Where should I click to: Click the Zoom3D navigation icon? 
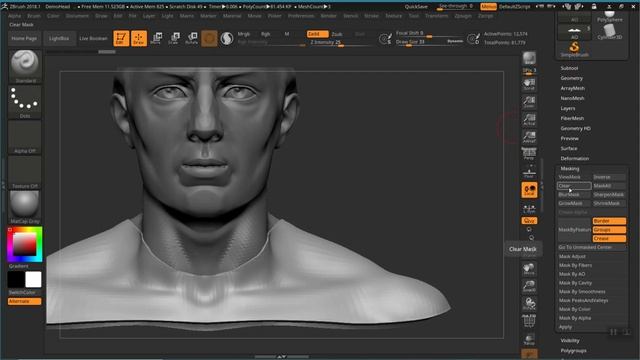pos(529,286)
